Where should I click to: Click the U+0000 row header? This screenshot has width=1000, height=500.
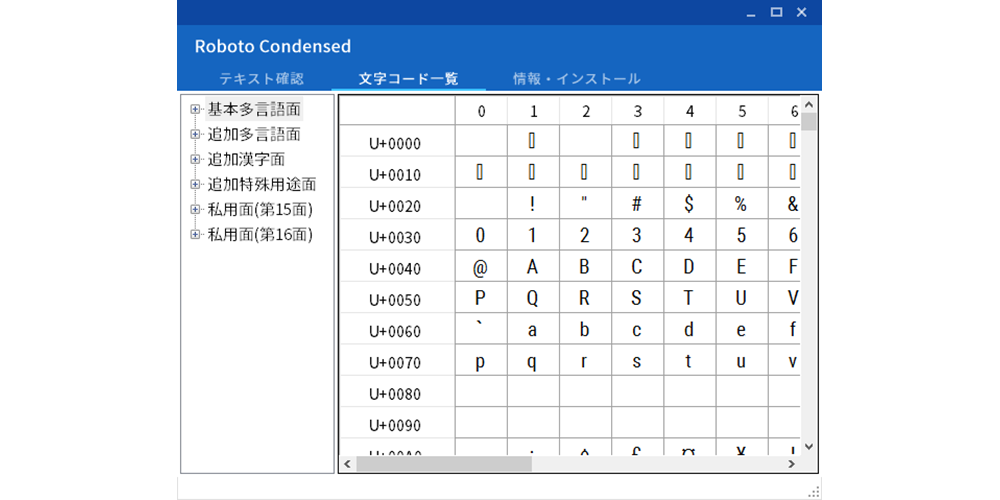(x=397, y=142)
